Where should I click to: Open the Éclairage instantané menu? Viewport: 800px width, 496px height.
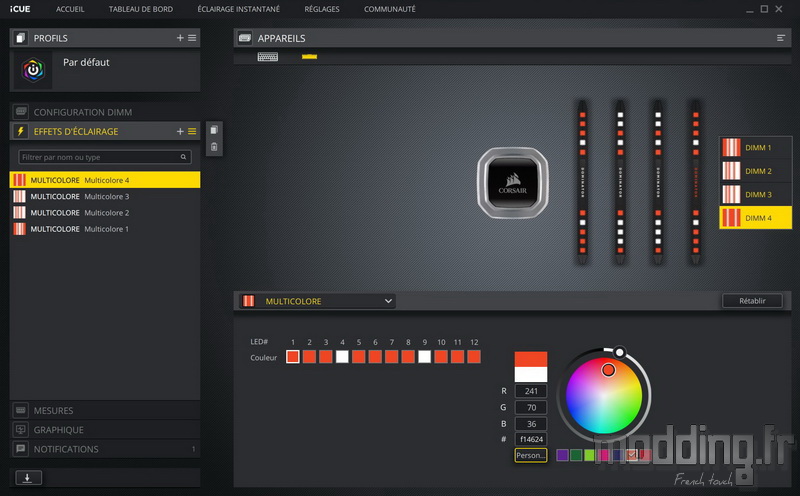coord(238,9)
